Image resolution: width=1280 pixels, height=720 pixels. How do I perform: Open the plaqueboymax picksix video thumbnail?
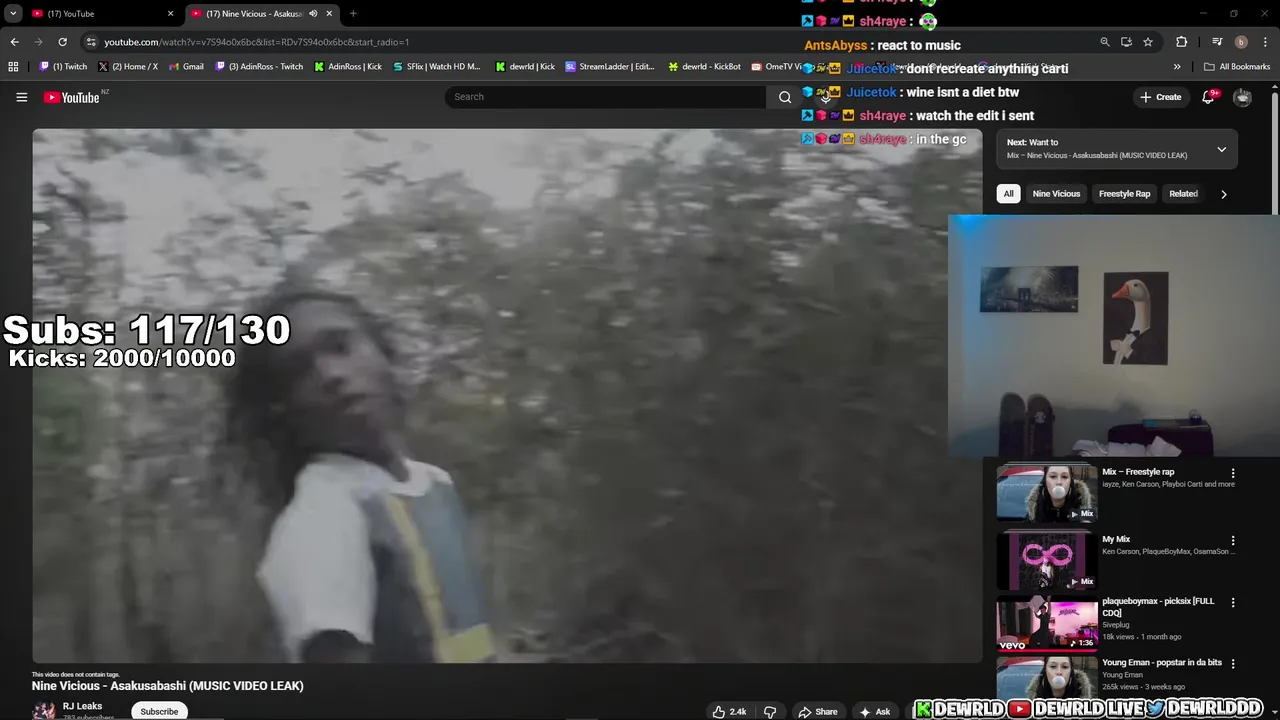pos(1046,623)
